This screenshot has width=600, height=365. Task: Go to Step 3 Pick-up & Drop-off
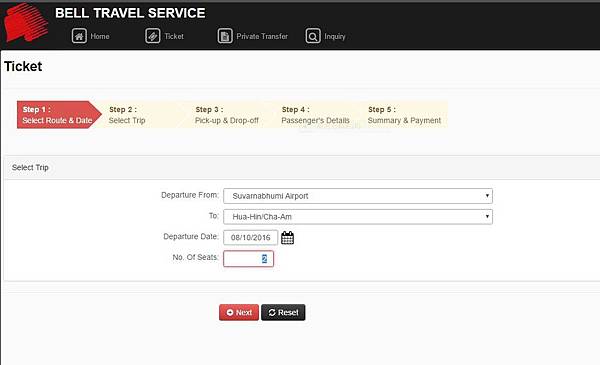coord(227,115)
